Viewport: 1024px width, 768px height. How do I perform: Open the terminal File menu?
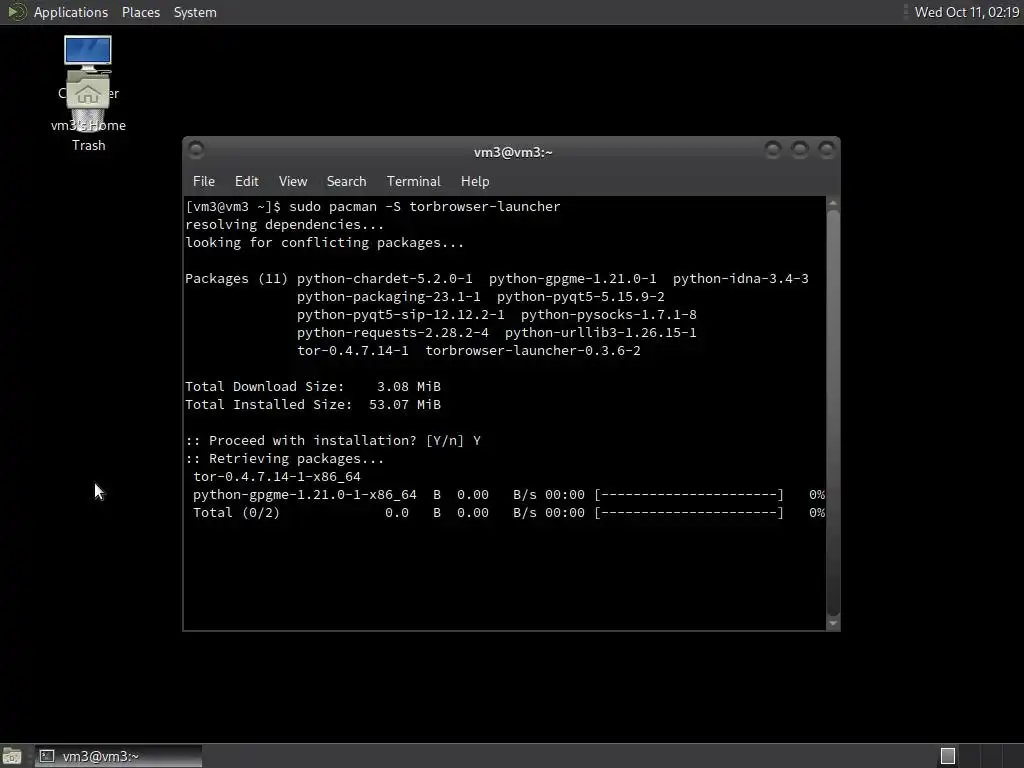(x=204, y=181)
